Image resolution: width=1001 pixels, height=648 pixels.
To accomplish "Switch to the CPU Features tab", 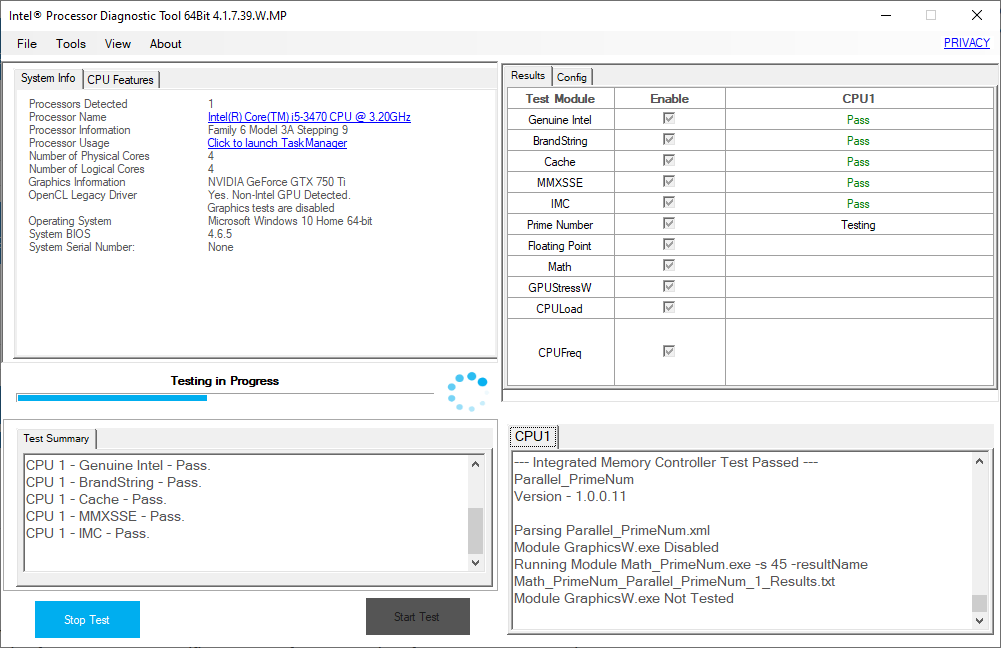I will (x=121, y=80).
